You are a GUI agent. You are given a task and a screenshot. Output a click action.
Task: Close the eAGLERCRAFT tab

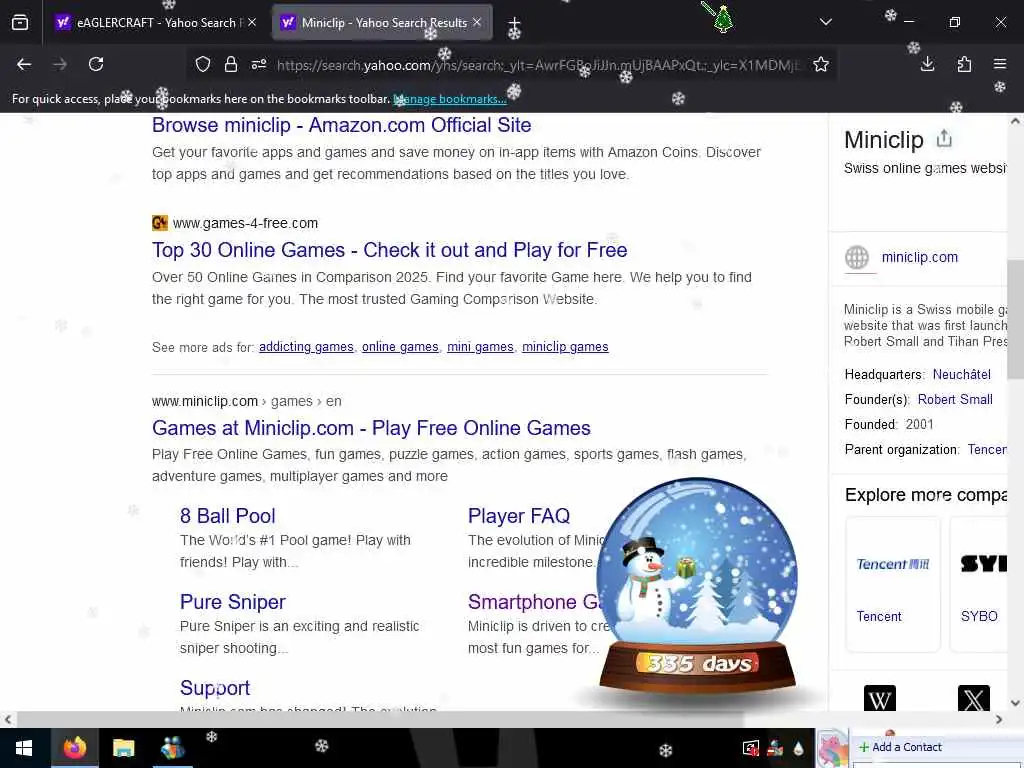pos(252,22)
